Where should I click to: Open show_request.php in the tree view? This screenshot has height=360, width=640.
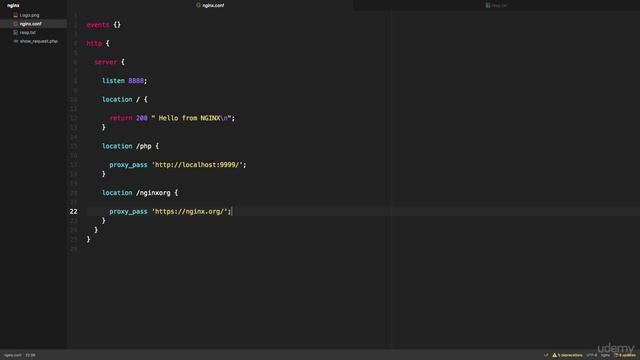click(39, 41)
